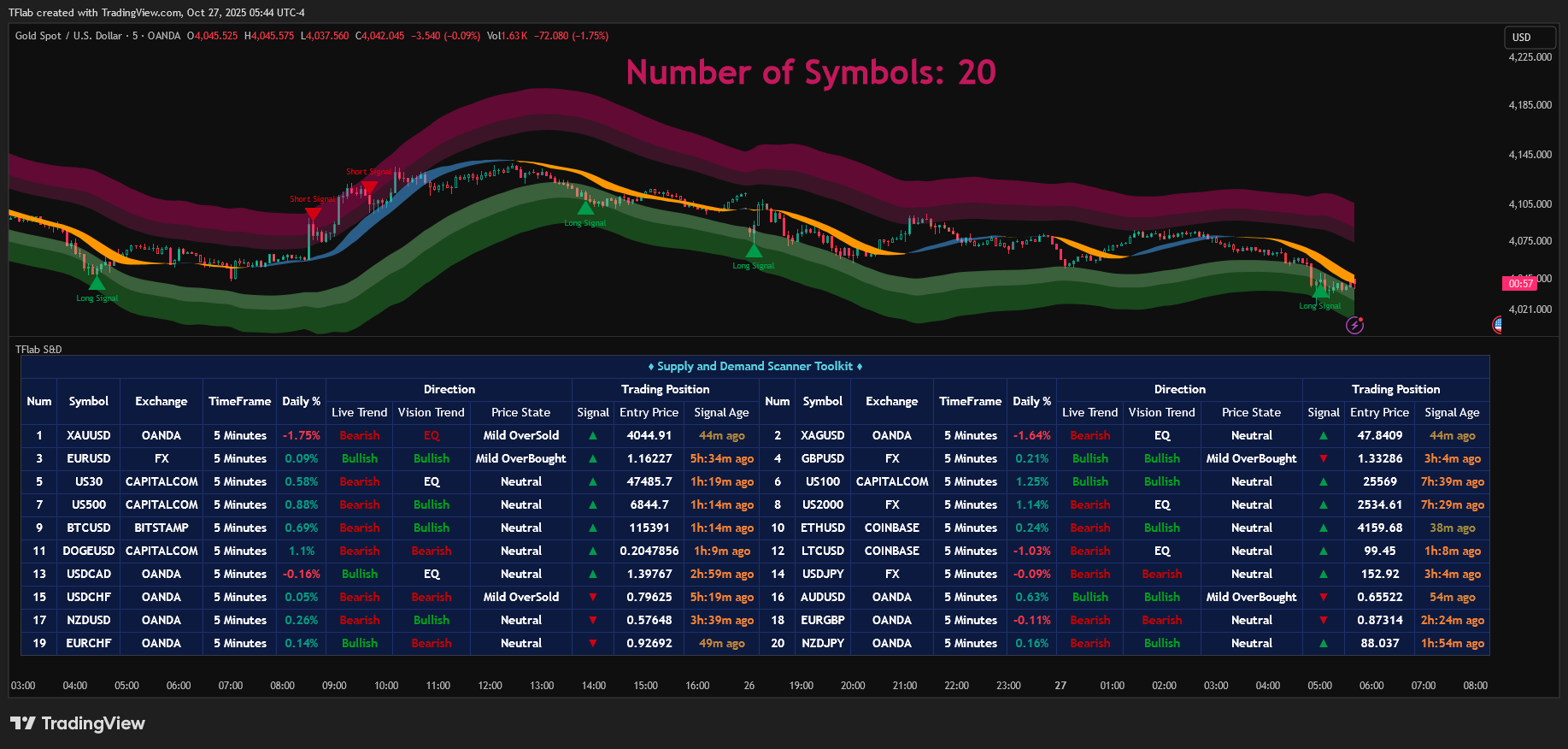1568x749 pixels.
Task: Select the LTCUSD signal arrow
Action: click(x=1324, y=551)
